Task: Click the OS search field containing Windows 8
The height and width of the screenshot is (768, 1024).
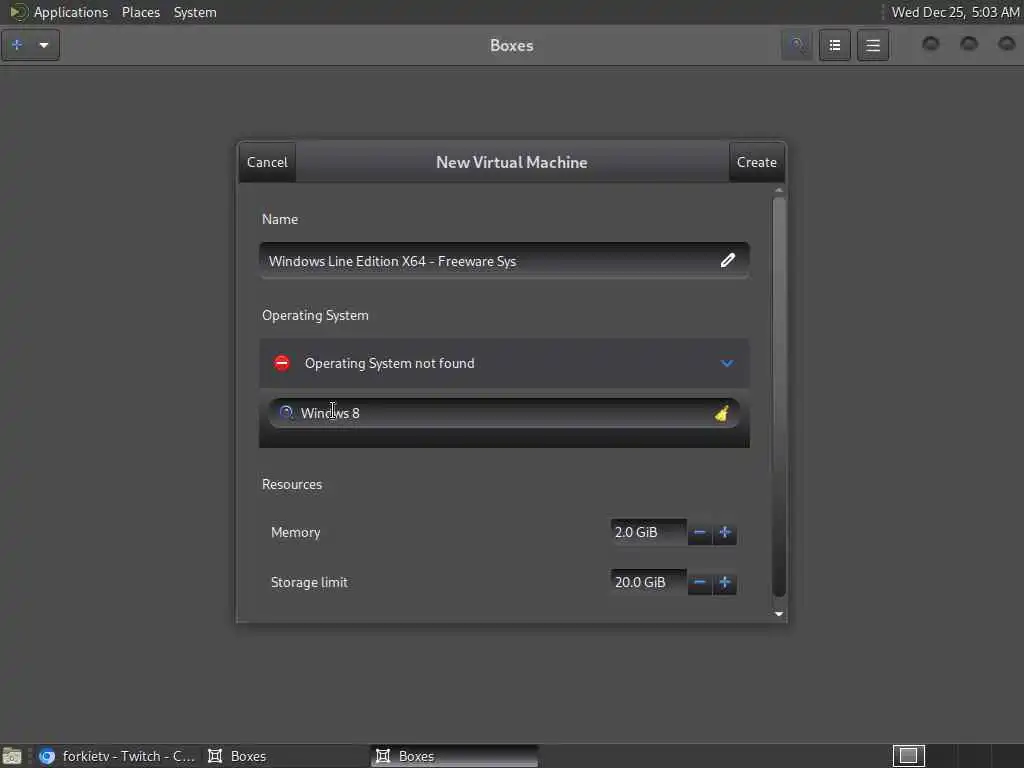Action: [504, 413]
